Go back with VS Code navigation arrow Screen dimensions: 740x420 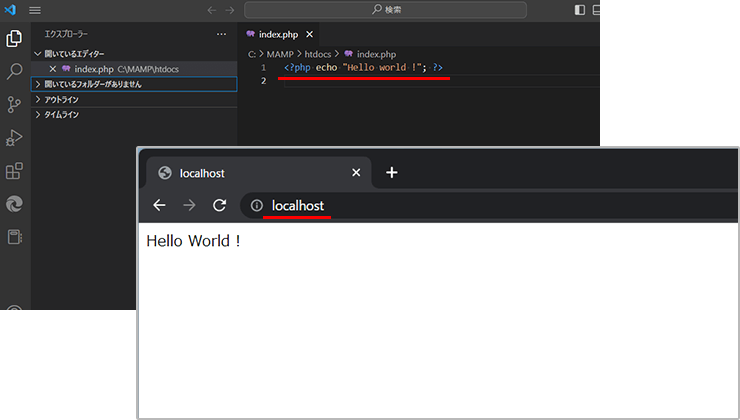coord(212,10)
